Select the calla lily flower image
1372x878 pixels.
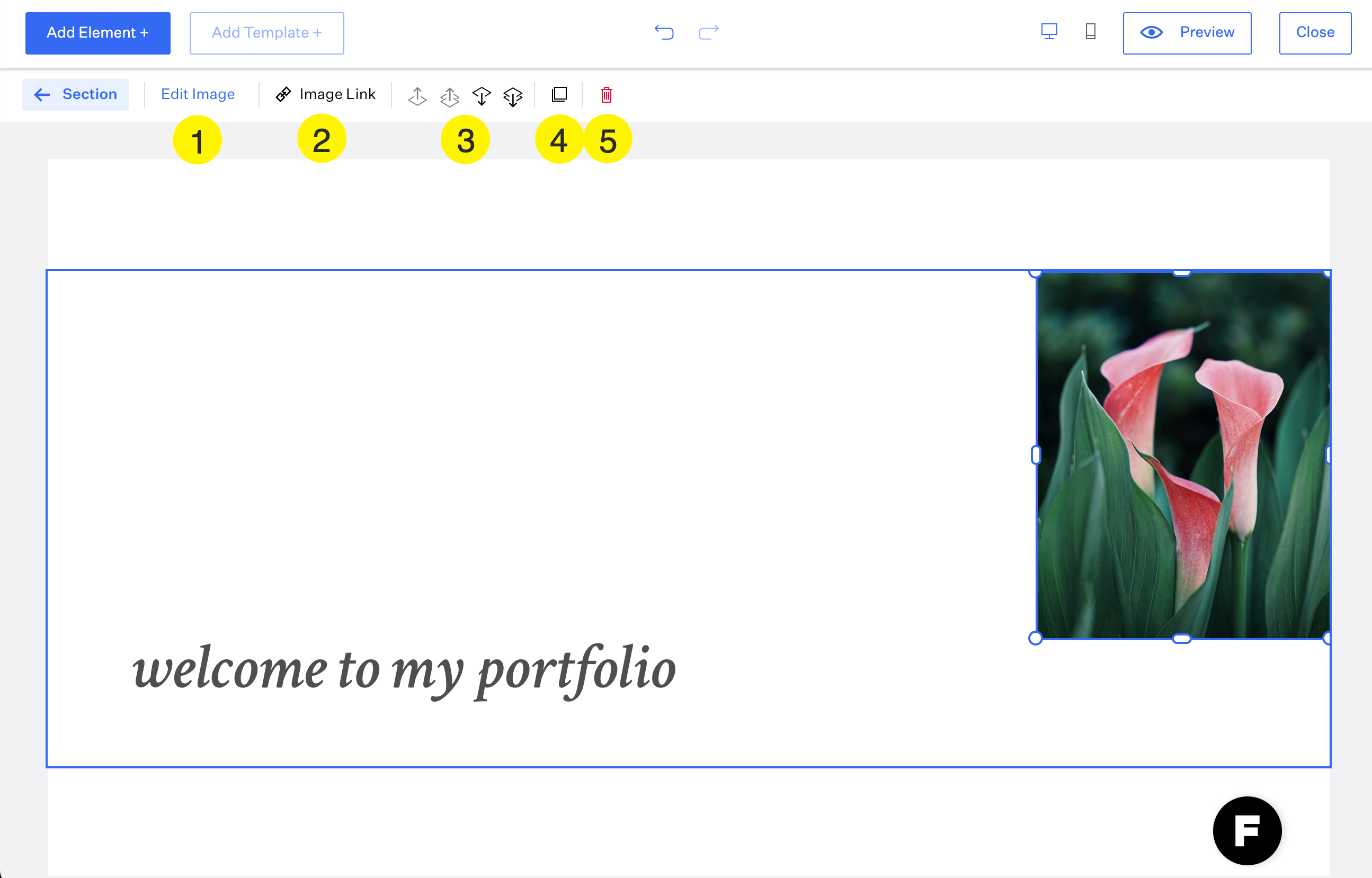pos(1183,455)
